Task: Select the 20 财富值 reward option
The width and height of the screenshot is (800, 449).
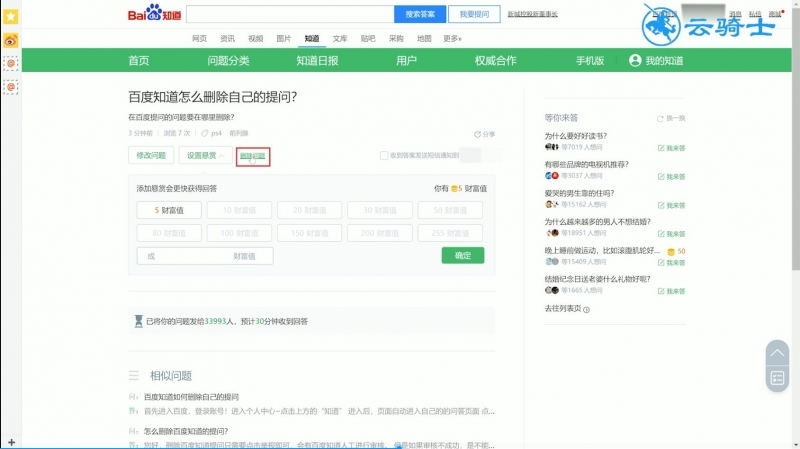Action: (309, 210)
